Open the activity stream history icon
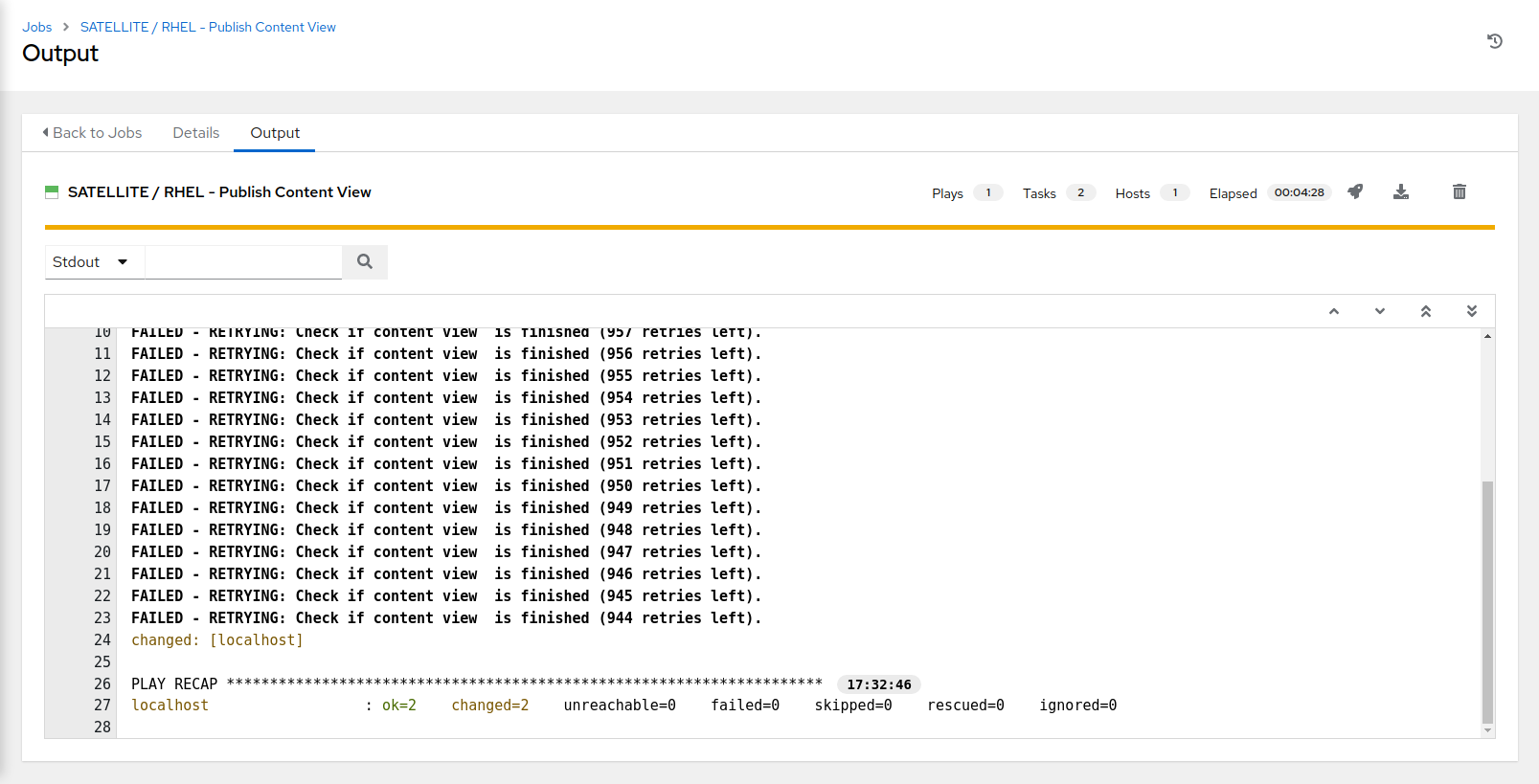 1494,41
